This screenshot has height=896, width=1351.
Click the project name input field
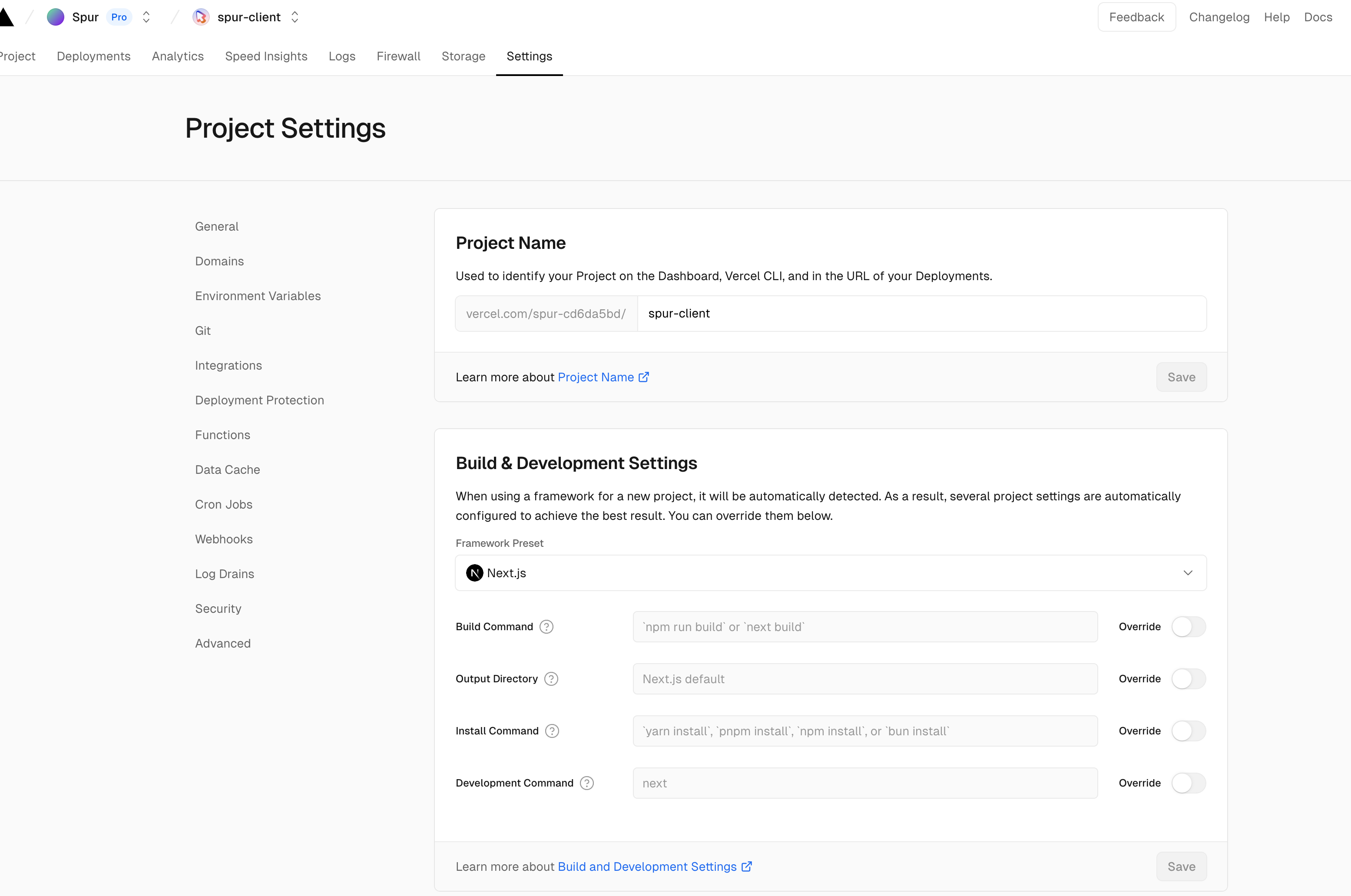[921, 314]
